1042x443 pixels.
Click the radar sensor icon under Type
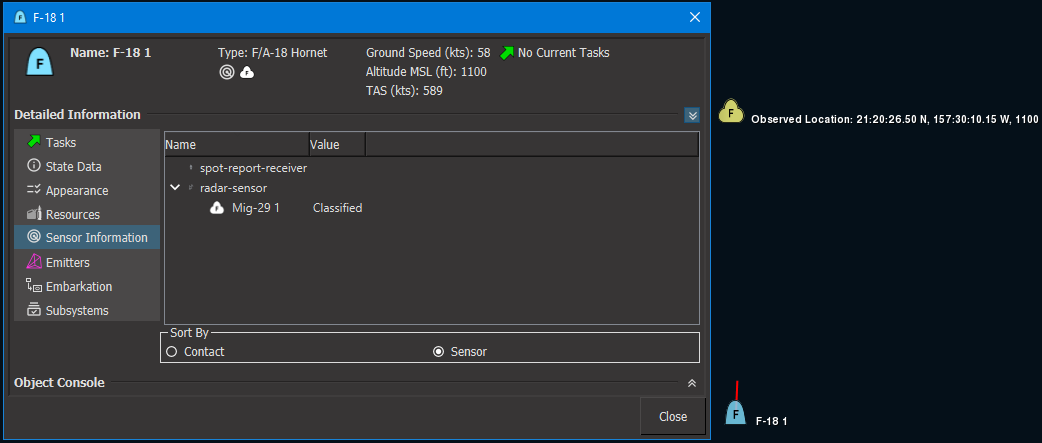(227, 72)
